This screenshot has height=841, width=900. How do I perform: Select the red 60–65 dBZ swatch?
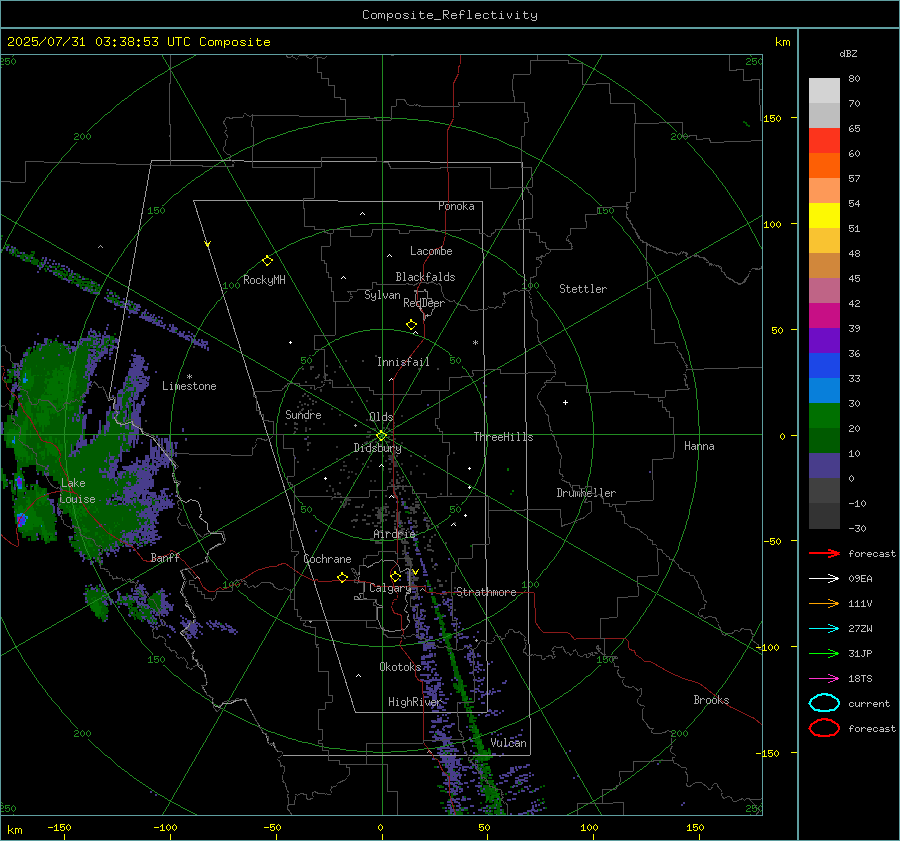[824, 141]
